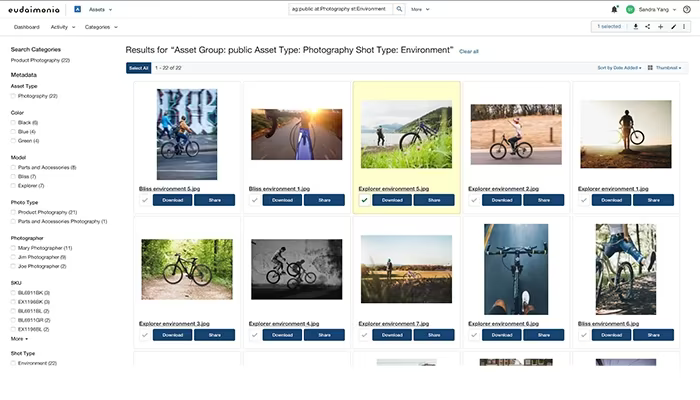
Task: Click the search magnifier icon
Action: [399, 9]
